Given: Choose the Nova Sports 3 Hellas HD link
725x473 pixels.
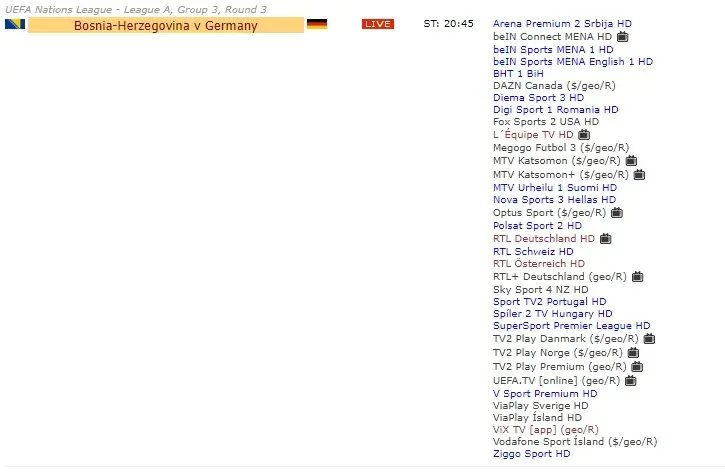Looking at the screenshot, I should pos(554,199).
